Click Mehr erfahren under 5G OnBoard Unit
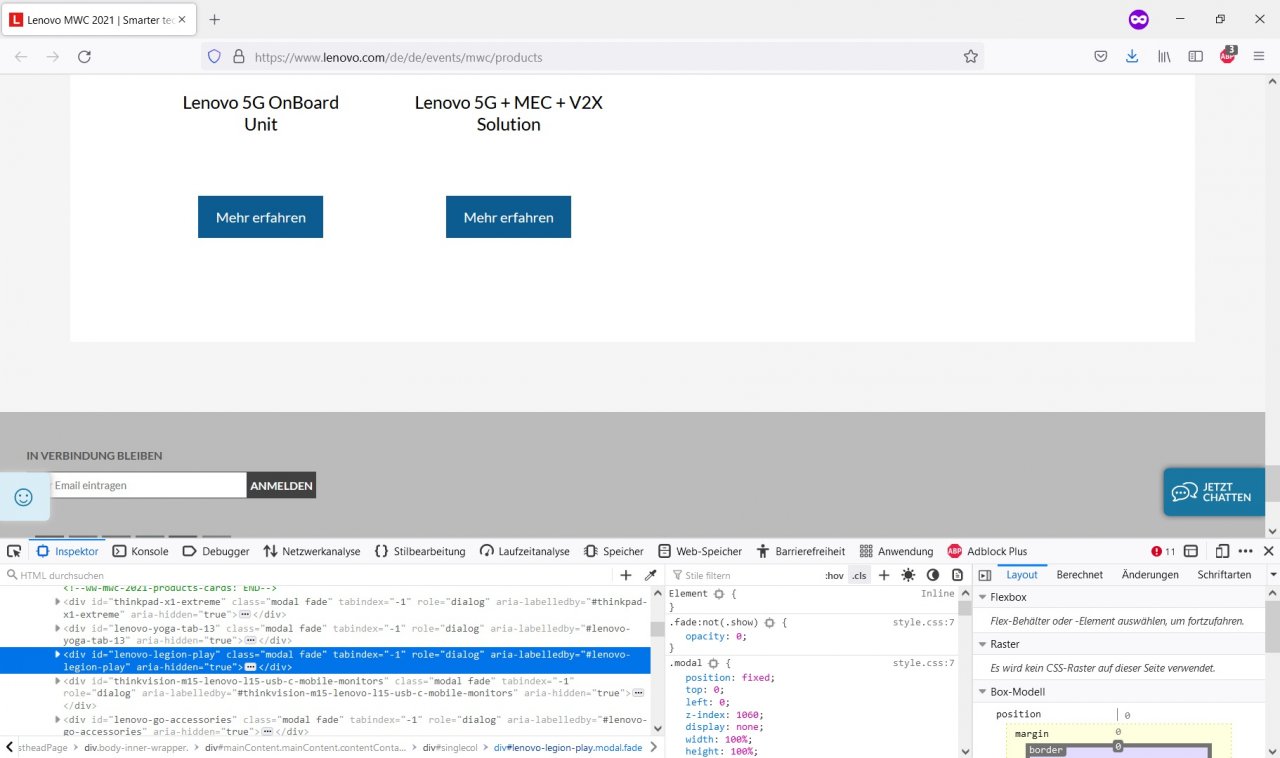Image resolution: width=1280 pixels, height=758 pixels. click(260, 217)
